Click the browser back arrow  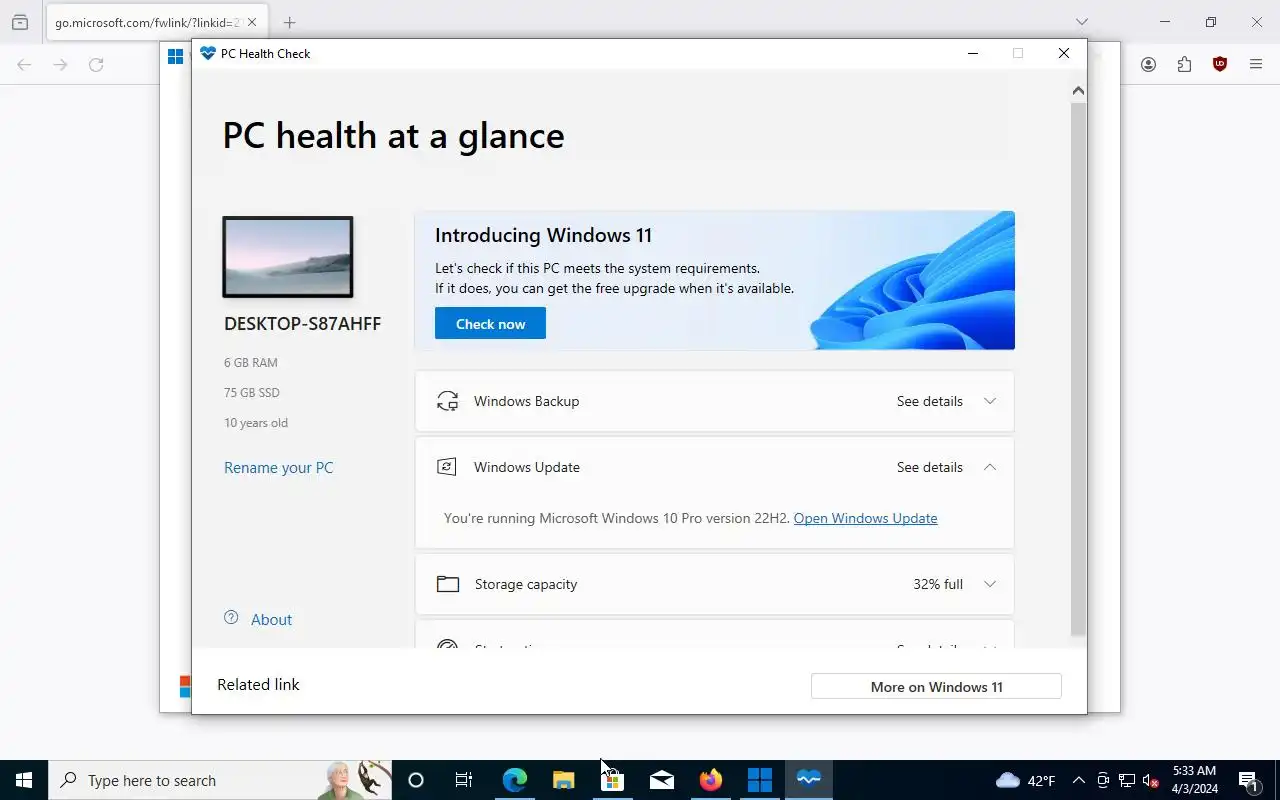click(x=24, y=64)
